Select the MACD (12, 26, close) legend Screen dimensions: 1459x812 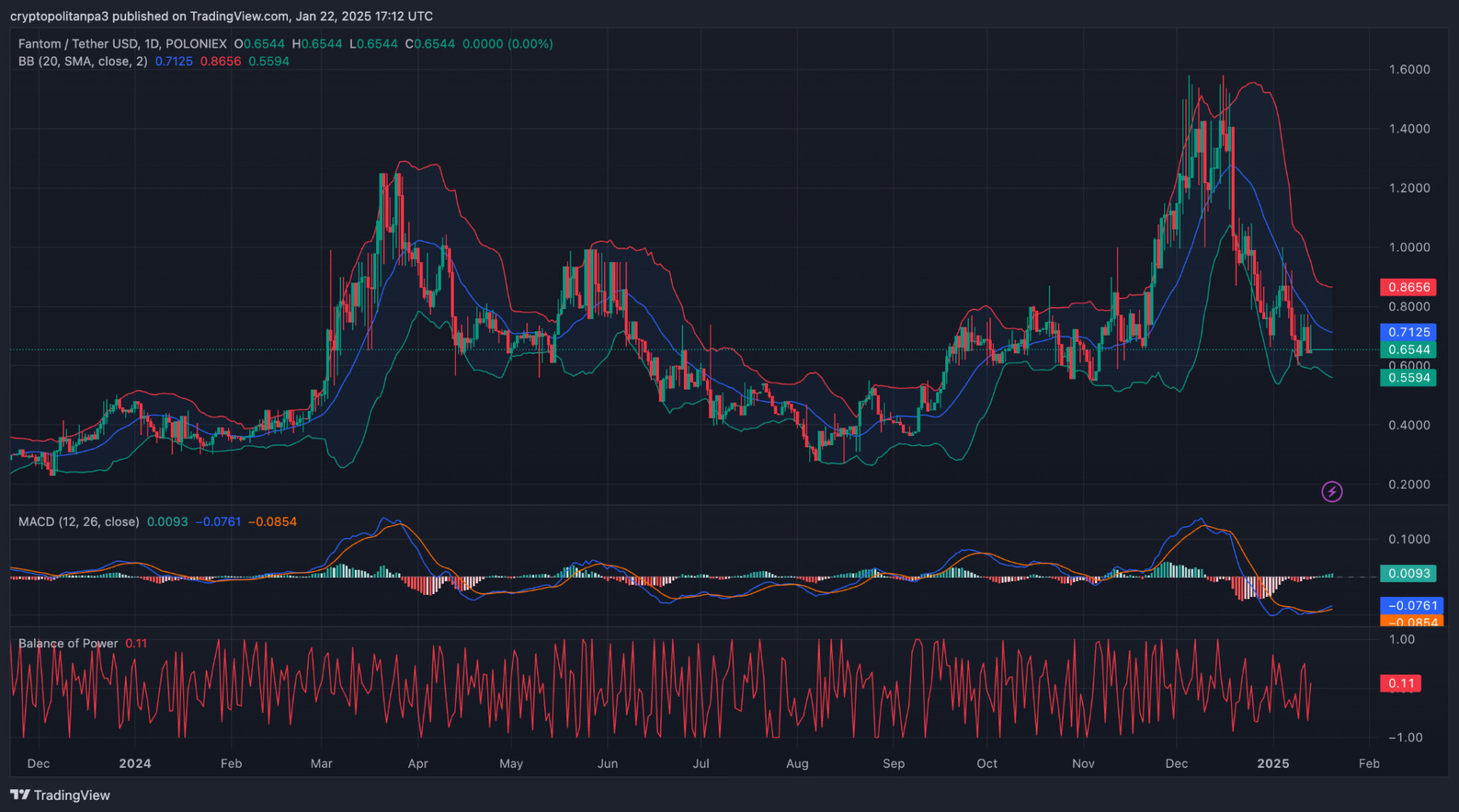(x=79, y=522)
